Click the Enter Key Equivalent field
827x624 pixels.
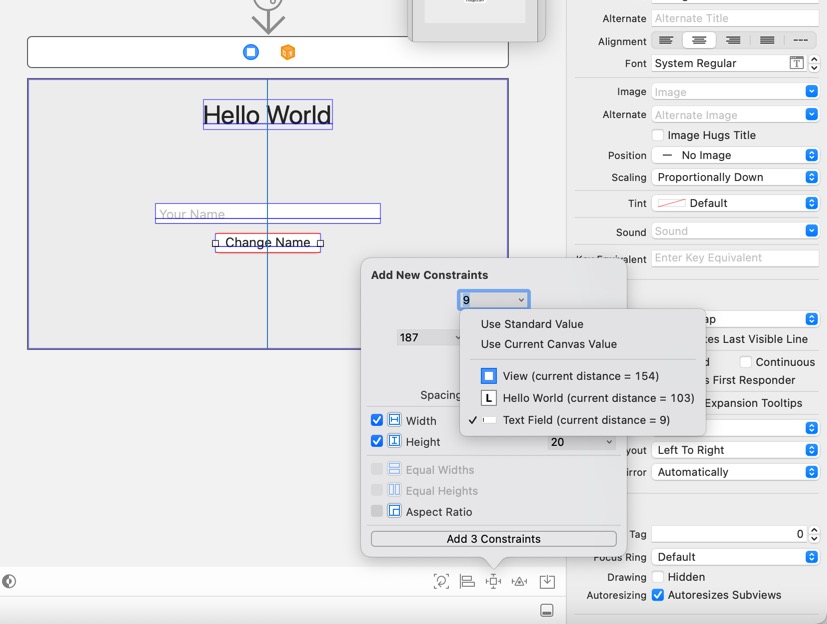click(735, 257)
